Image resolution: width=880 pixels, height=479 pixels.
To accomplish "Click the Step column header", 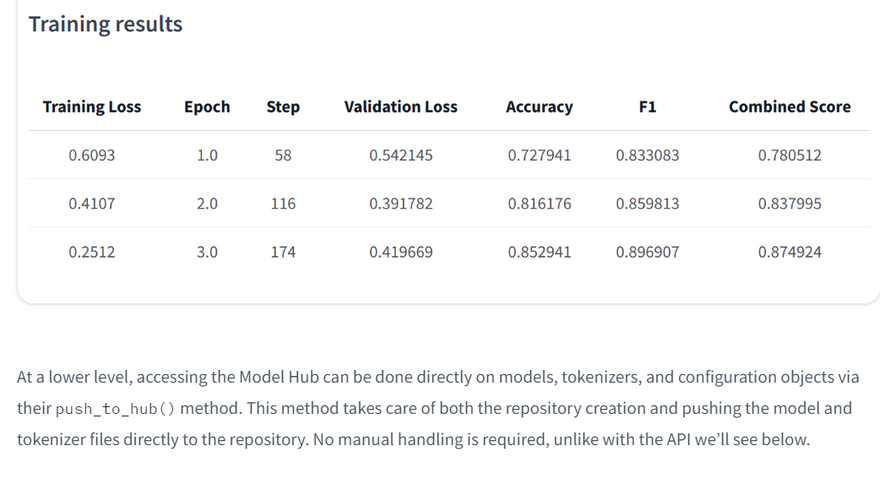I will pos(283,107).
